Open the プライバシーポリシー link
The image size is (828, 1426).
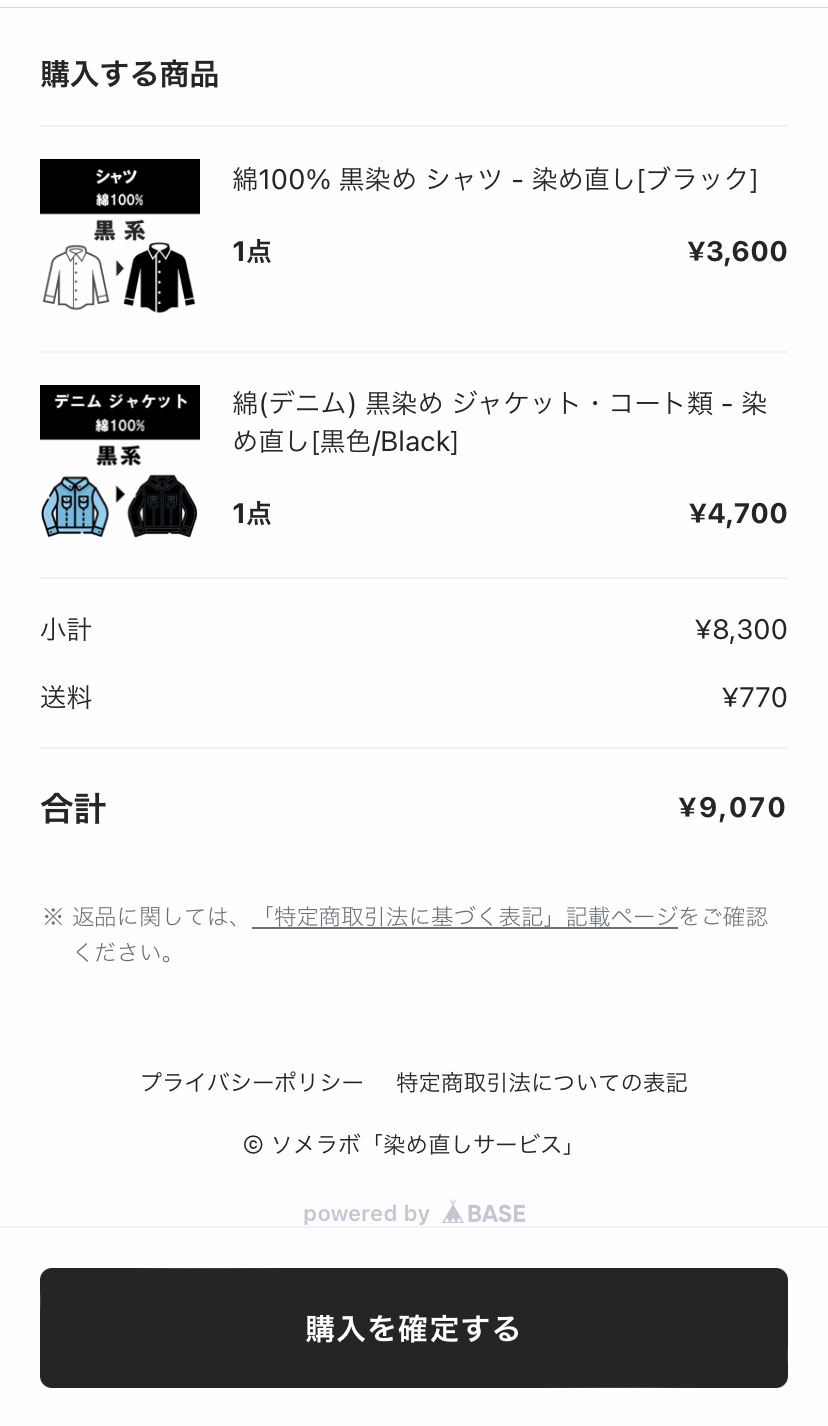pyautogui.click(x=252, y=1082)
